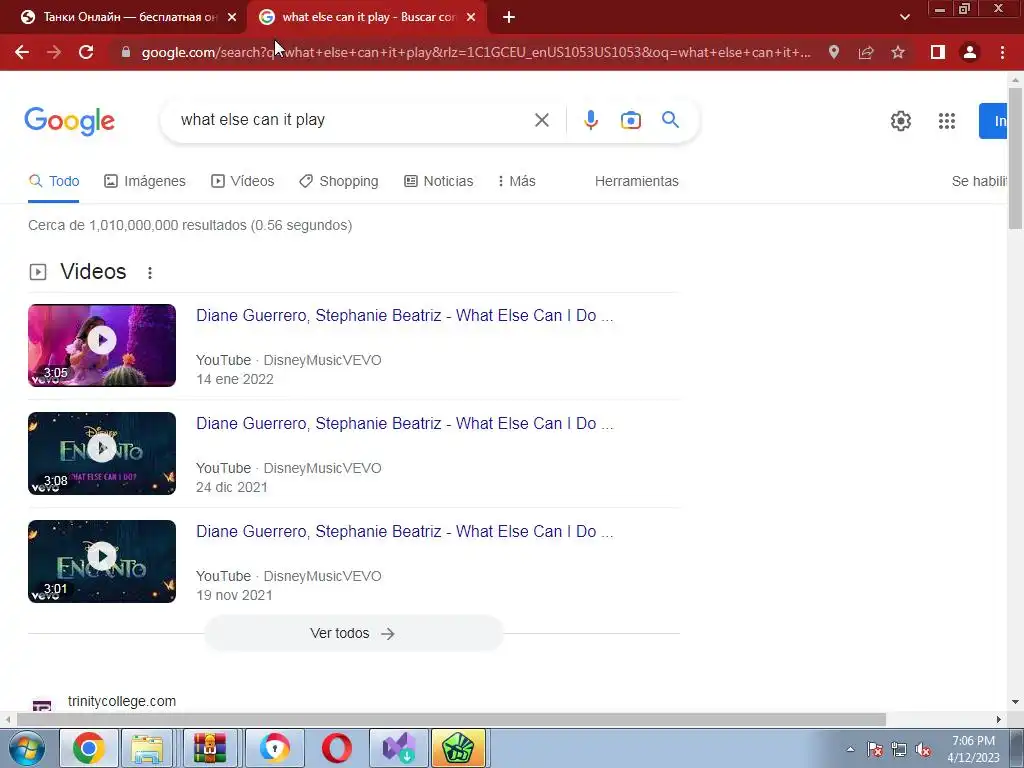Open the Videos section options dots
This screenshot has height=768, width=1024.
(x=150, y=273)
